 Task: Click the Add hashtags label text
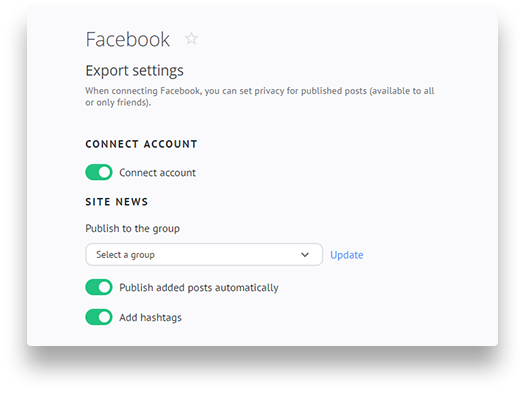click(150, 317)
